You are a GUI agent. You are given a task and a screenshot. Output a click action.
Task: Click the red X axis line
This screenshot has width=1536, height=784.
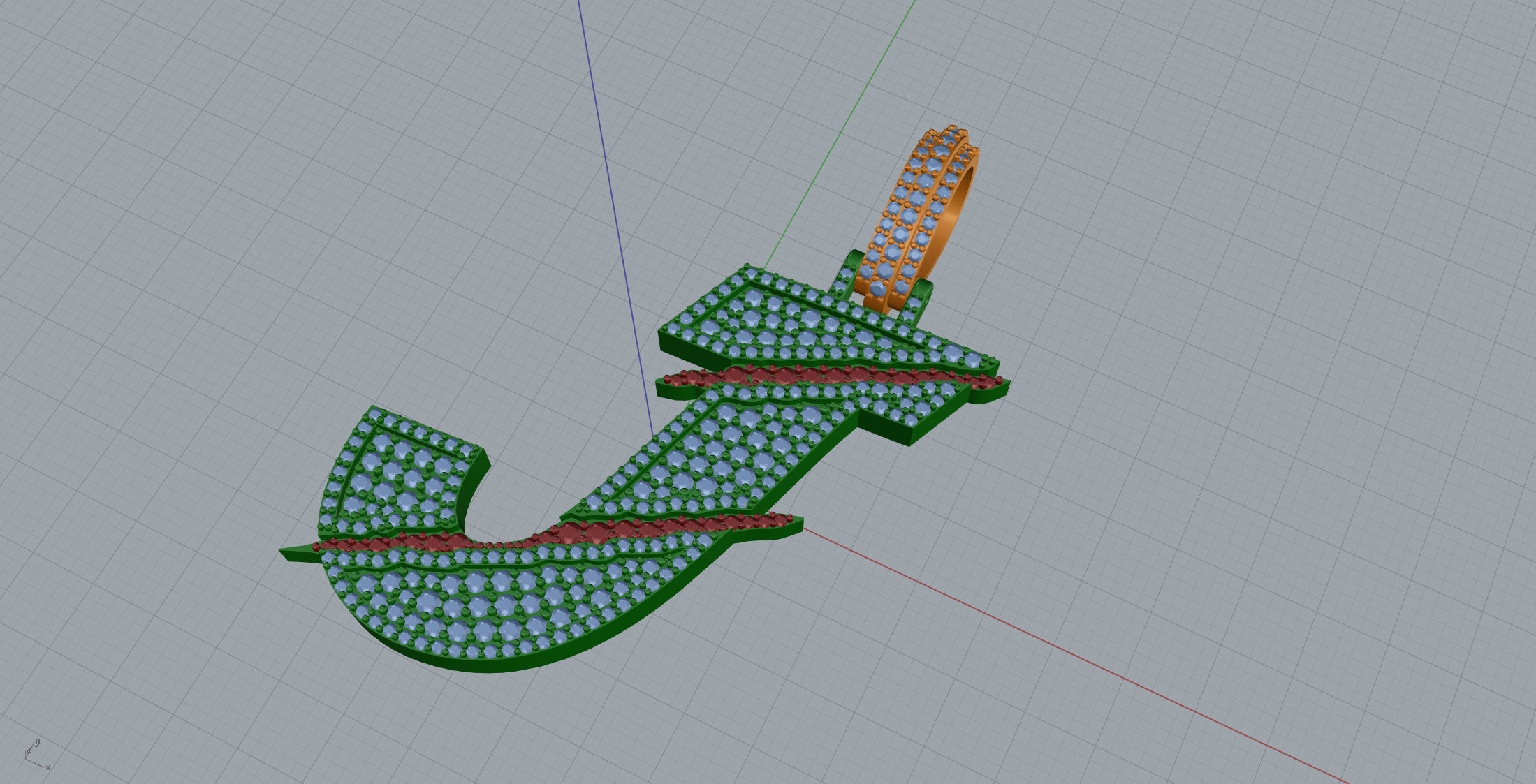point(1076,656)
